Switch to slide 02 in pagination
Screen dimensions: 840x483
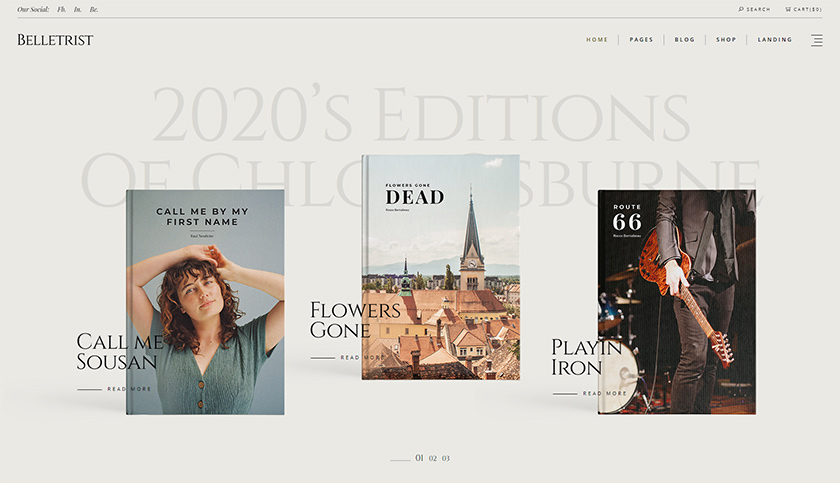tap(433, 458)
